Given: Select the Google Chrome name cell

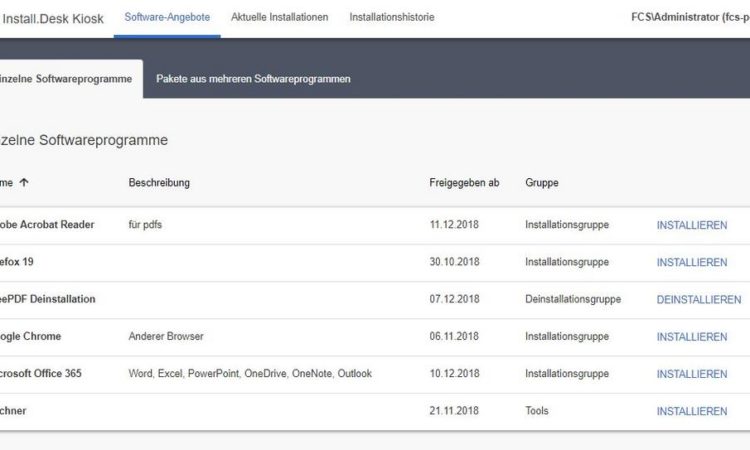Looking at the screenshot, I should pos(30,337).
